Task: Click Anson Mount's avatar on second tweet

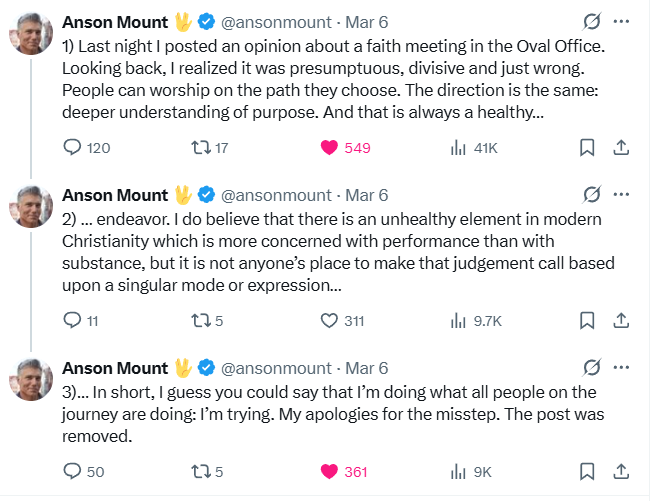Action: 31,206
